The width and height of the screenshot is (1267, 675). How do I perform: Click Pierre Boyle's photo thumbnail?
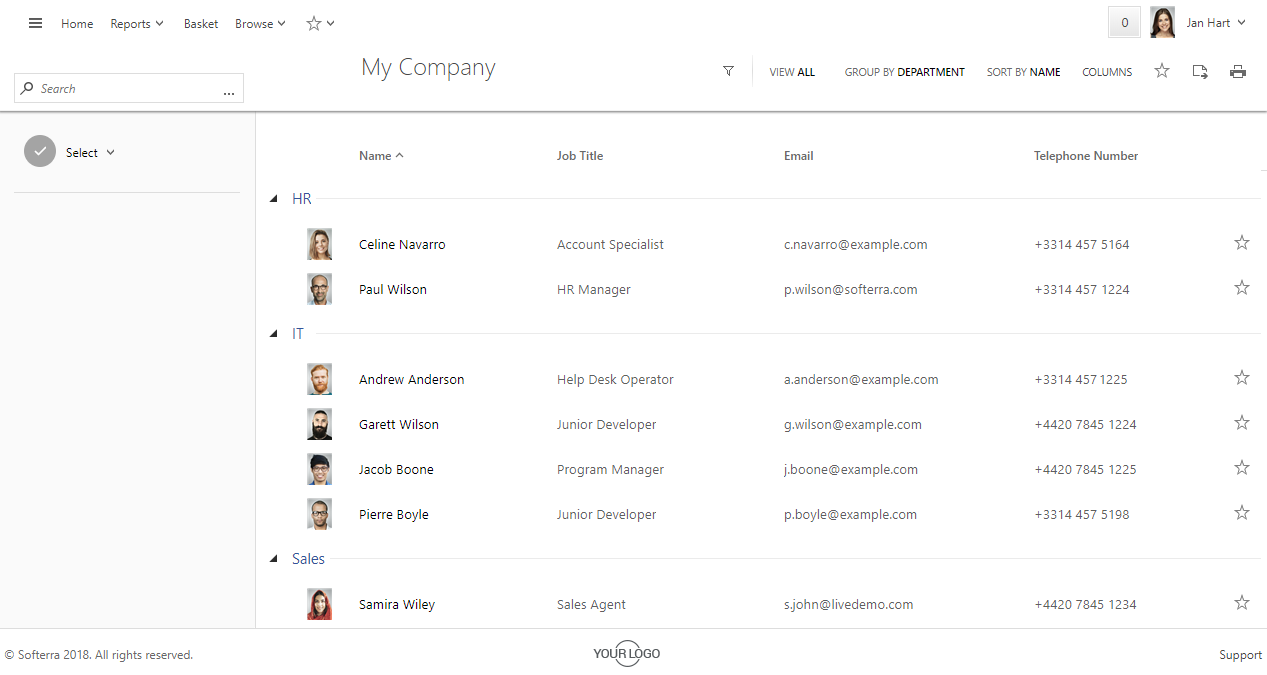[319, 514]
